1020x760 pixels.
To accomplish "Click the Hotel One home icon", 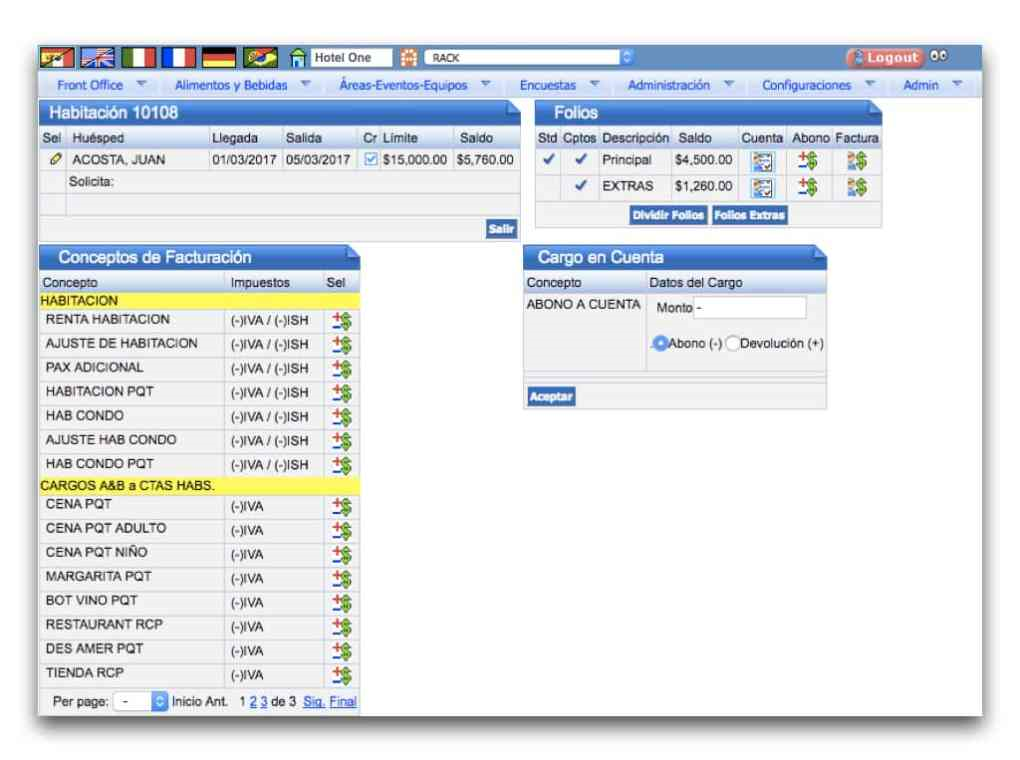I will click(x=298, y=58).
